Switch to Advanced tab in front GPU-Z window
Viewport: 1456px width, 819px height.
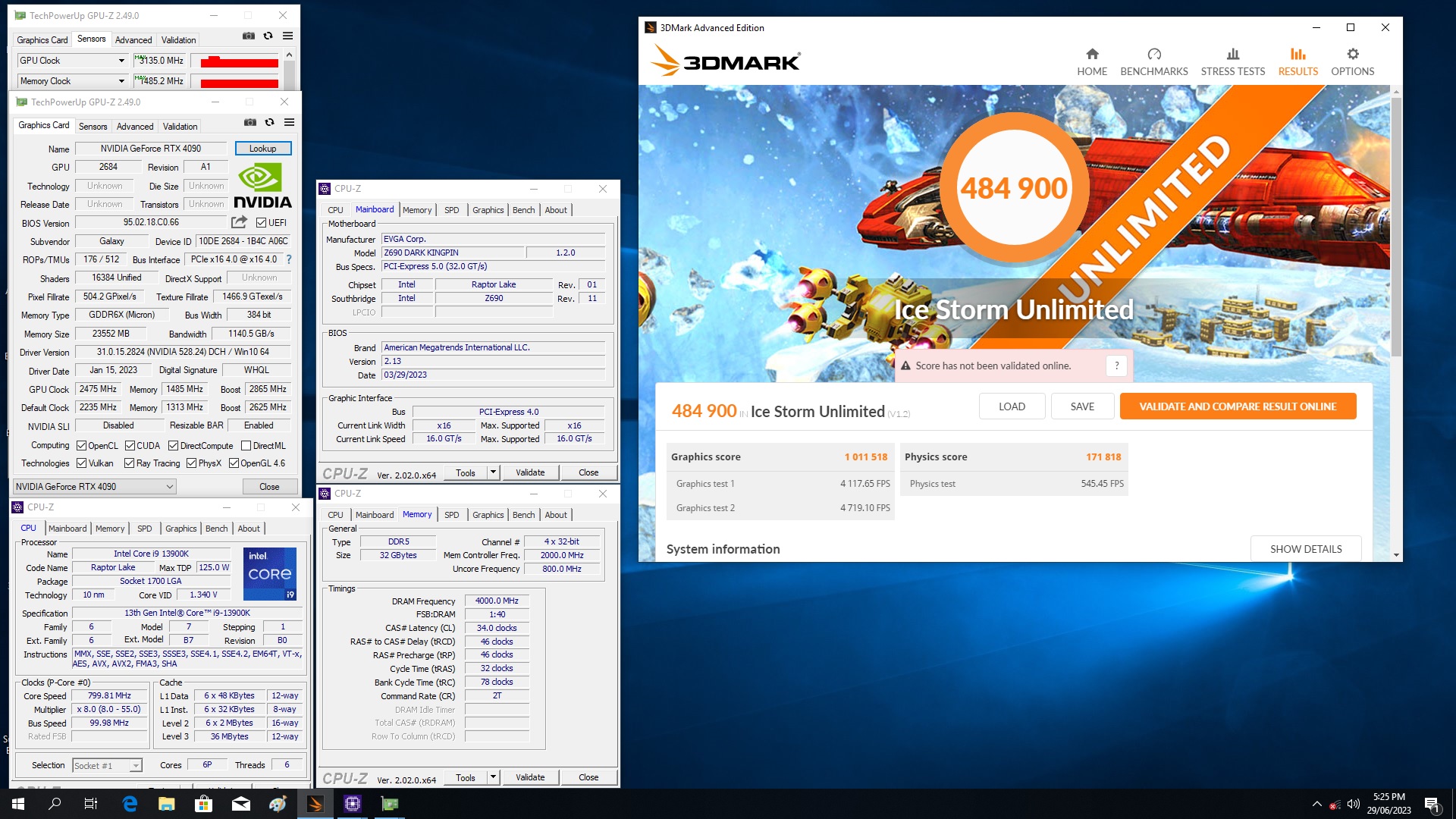(135, 127)
